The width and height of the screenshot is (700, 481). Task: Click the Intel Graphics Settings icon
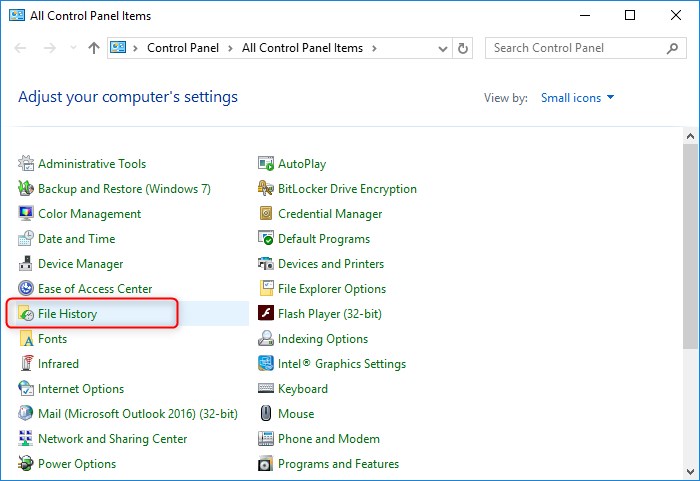click(266, 364)
